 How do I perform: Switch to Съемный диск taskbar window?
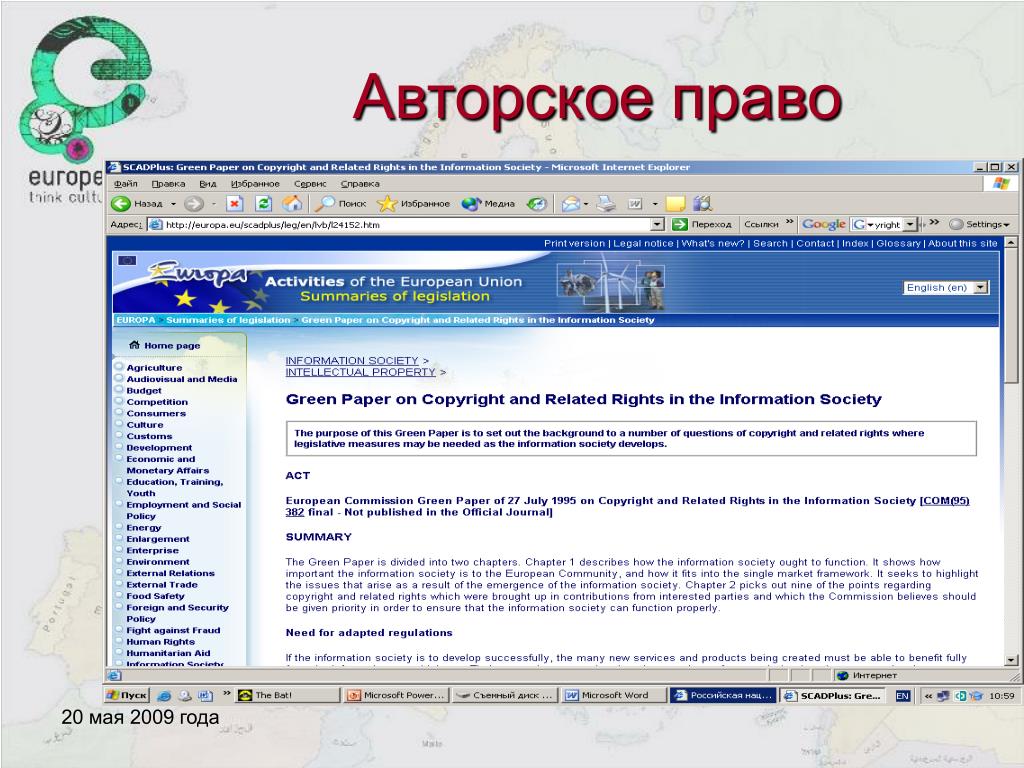[x=505, y=696]
